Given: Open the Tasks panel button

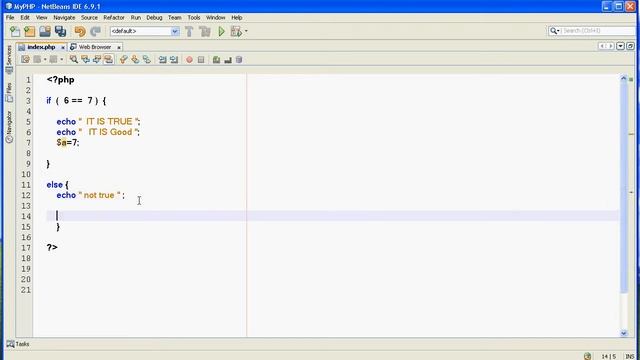Looking at the screenshot, I should point(18,344).
